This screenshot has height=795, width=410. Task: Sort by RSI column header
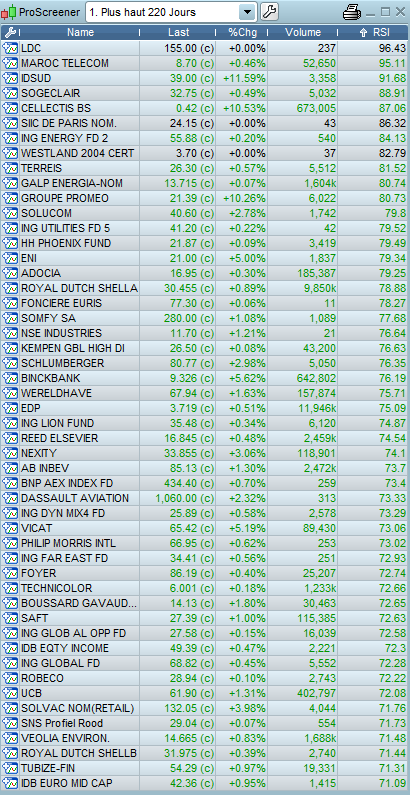point(375,32)
